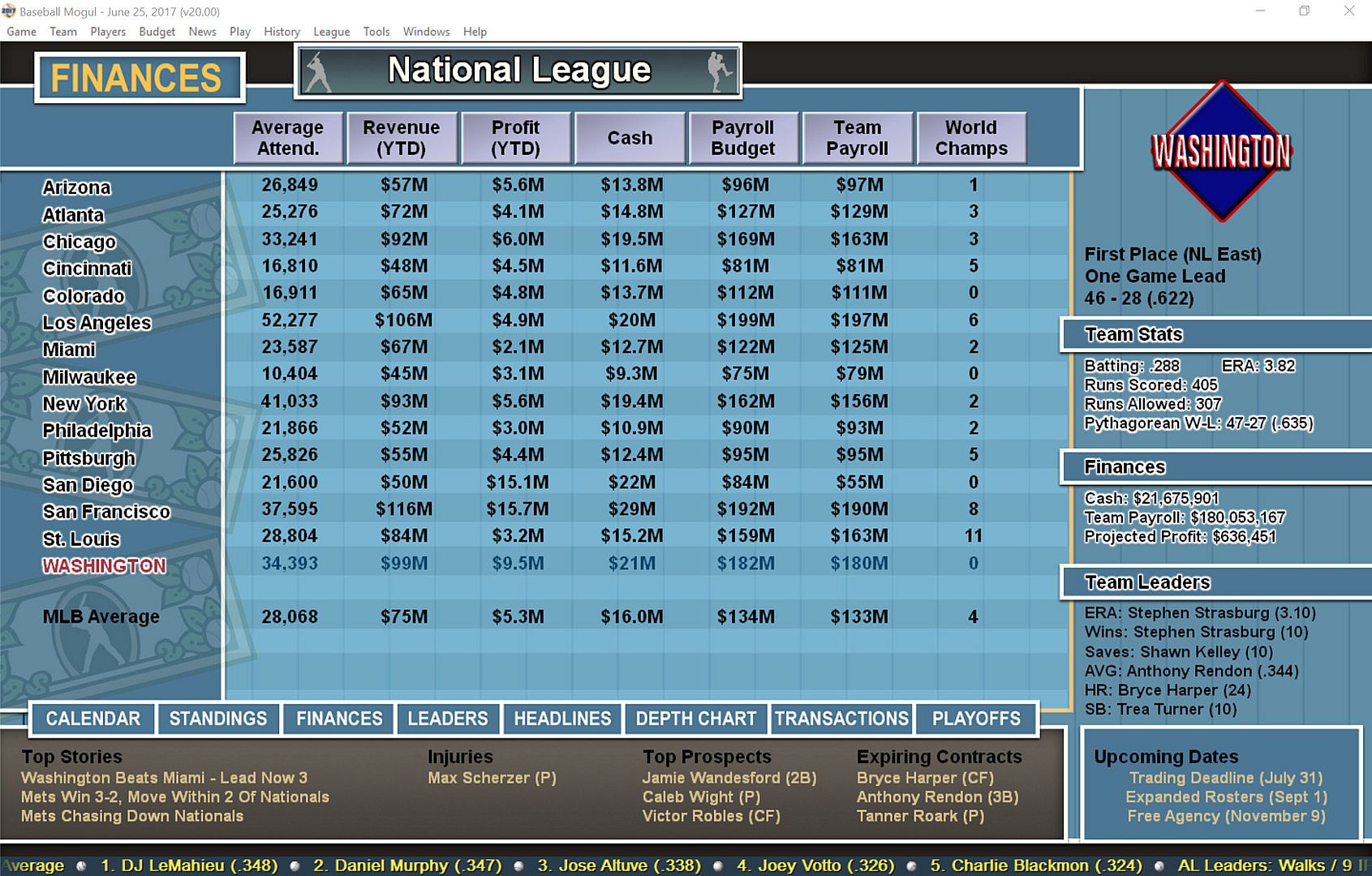Open the News menu

pyautogui.click(x=203, y=32)
